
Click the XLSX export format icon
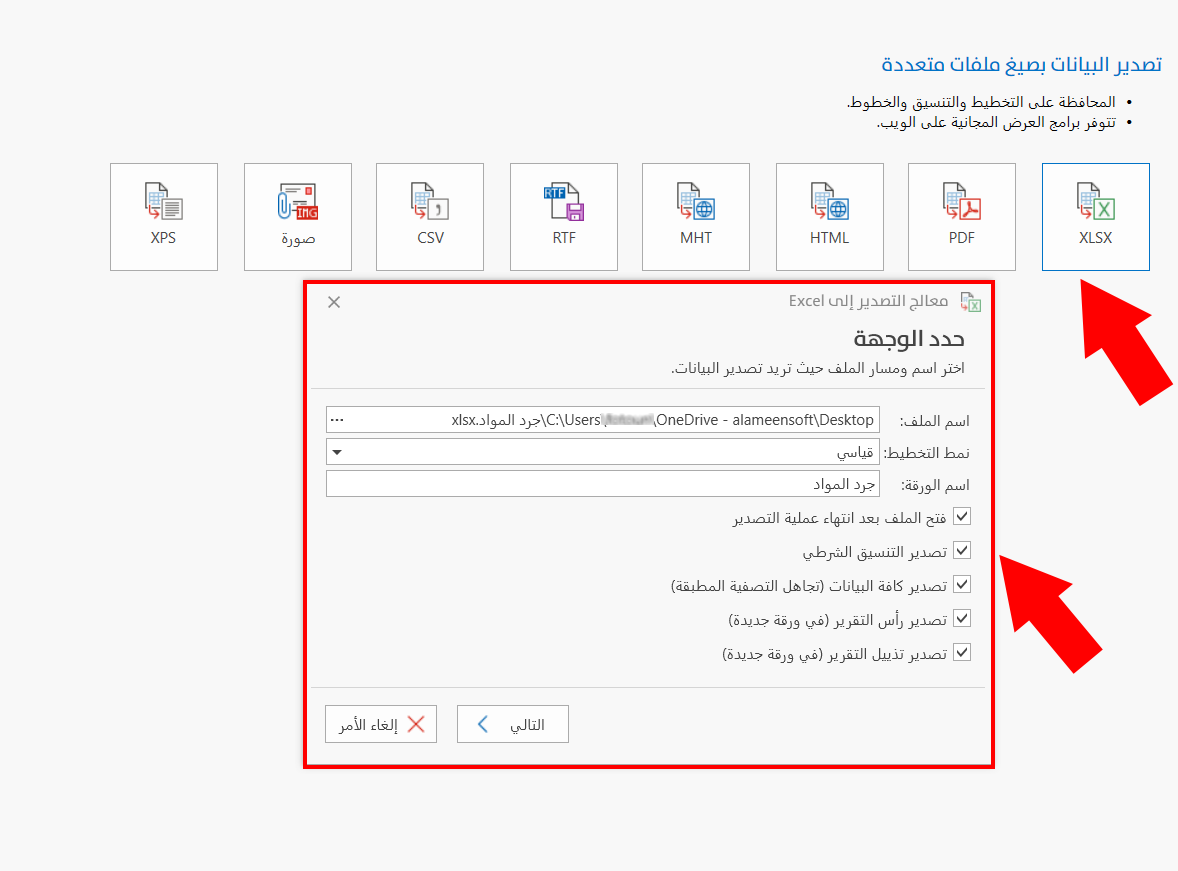point(1095,216)
